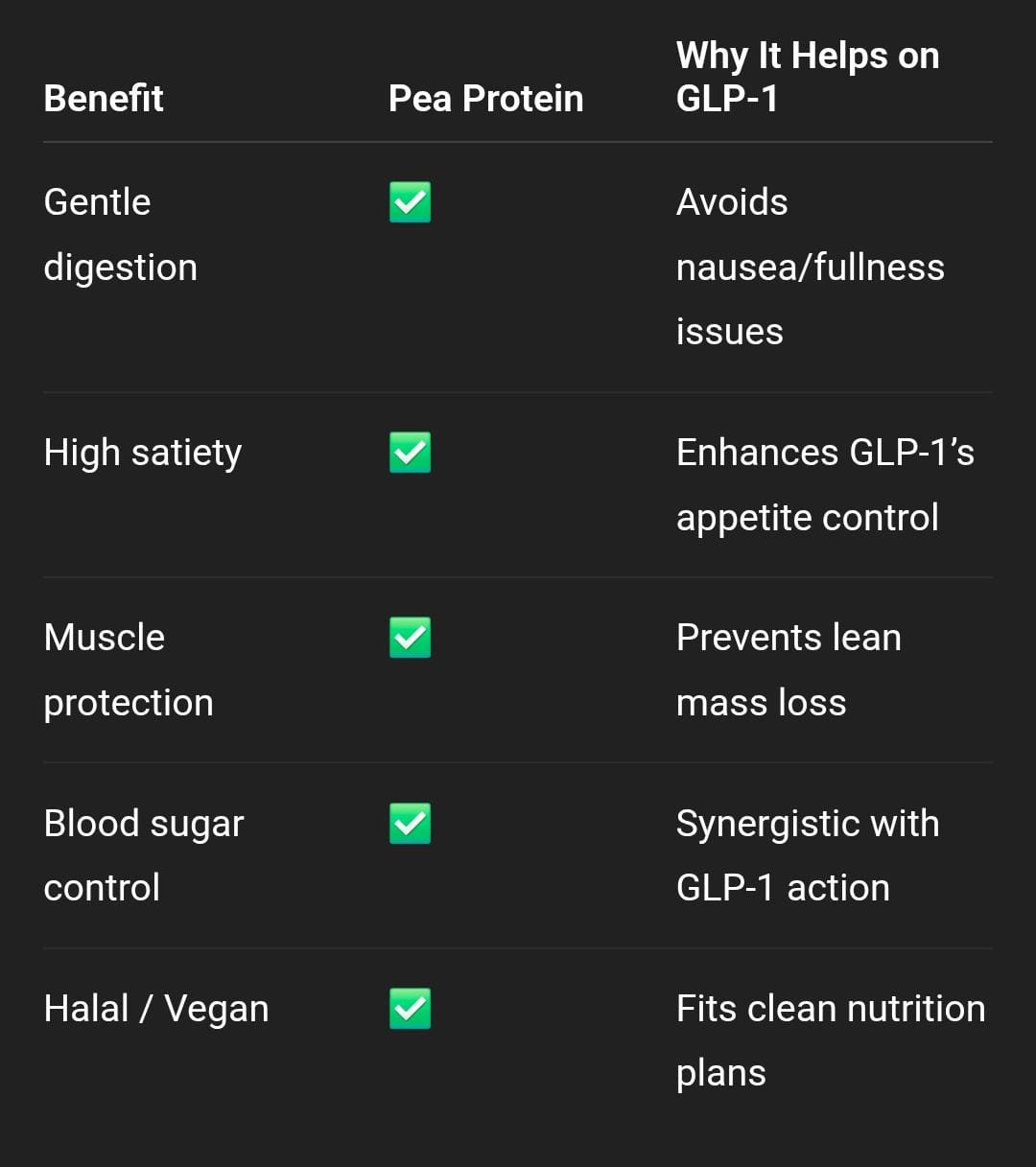Select Enhances GLP-1's appetite control text
The image size is (1036, 1167).
tap(825, 485)
